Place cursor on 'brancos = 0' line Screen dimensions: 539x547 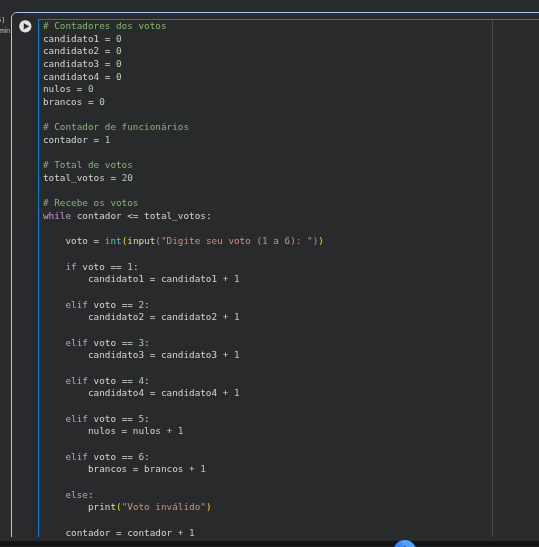[x=74, y=102]
